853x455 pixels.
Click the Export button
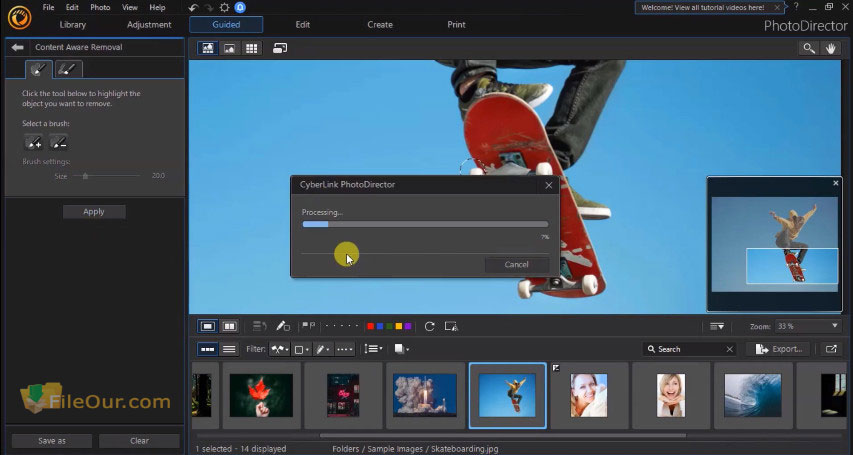(x=778, y=349)
